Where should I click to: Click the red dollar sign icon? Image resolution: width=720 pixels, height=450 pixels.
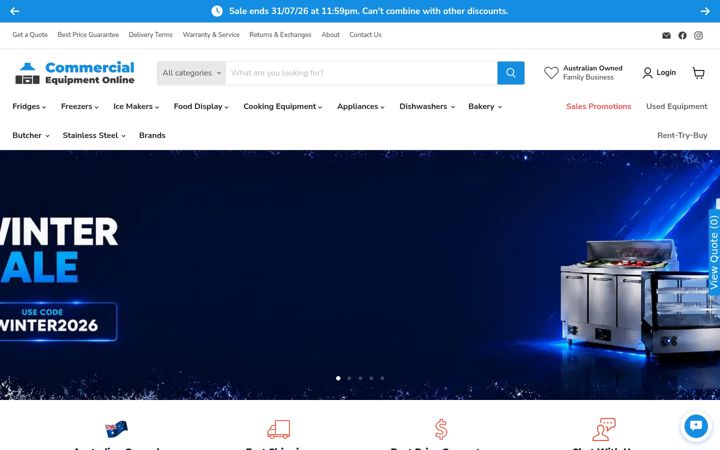coord(441,429)
